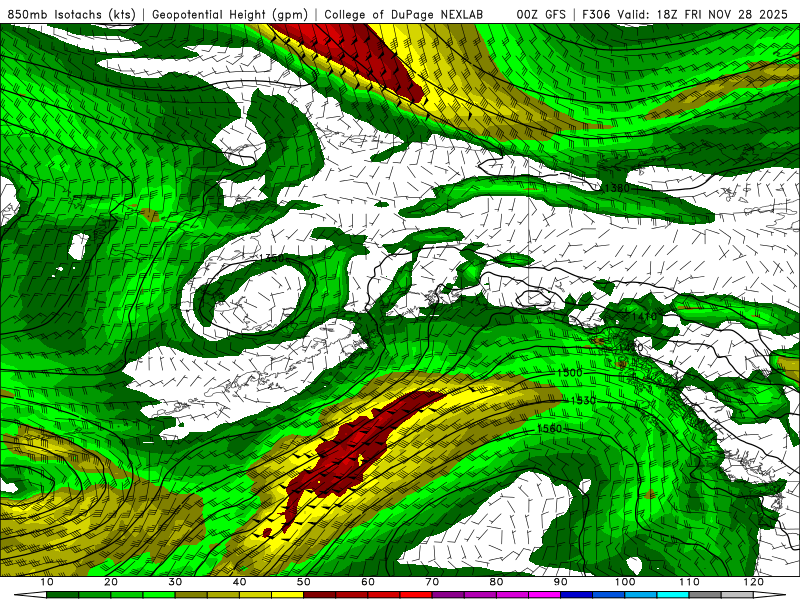800x600 pixels.
Task: Click the 'College of DuPage NEXLAB' title text
Action: coord(403,14)
